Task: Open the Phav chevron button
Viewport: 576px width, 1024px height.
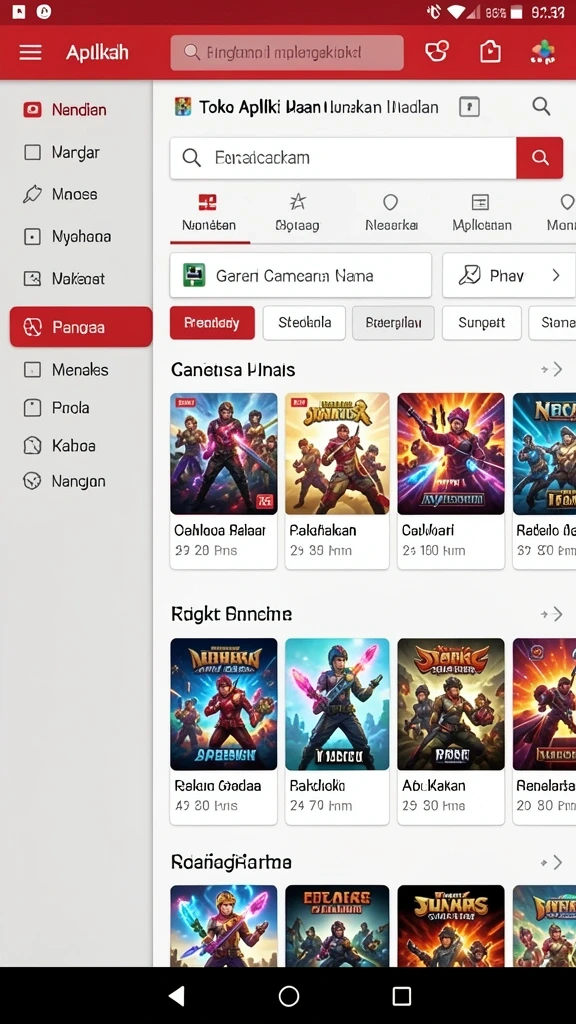Action: (509, 276)
